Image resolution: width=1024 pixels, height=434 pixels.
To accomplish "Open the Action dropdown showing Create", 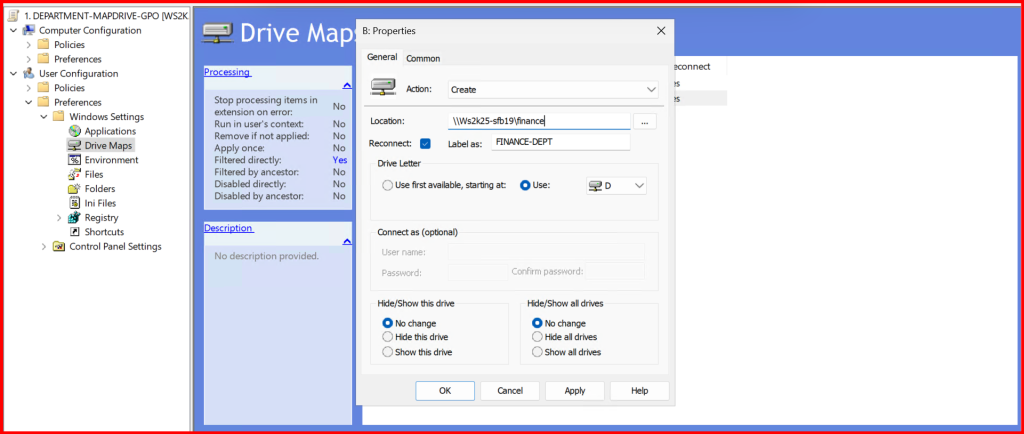I will (x=552, y=89).
